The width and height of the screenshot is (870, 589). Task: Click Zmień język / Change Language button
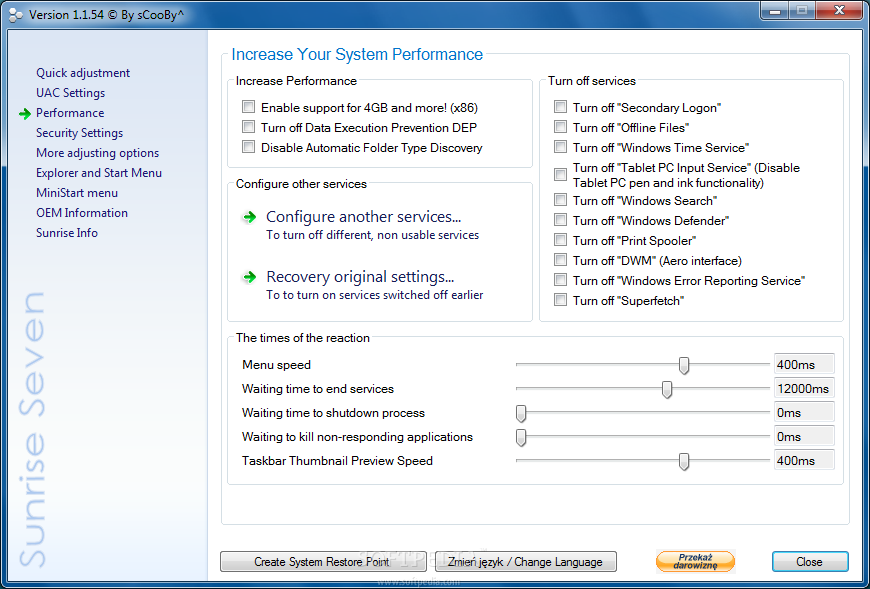(525, 562)
